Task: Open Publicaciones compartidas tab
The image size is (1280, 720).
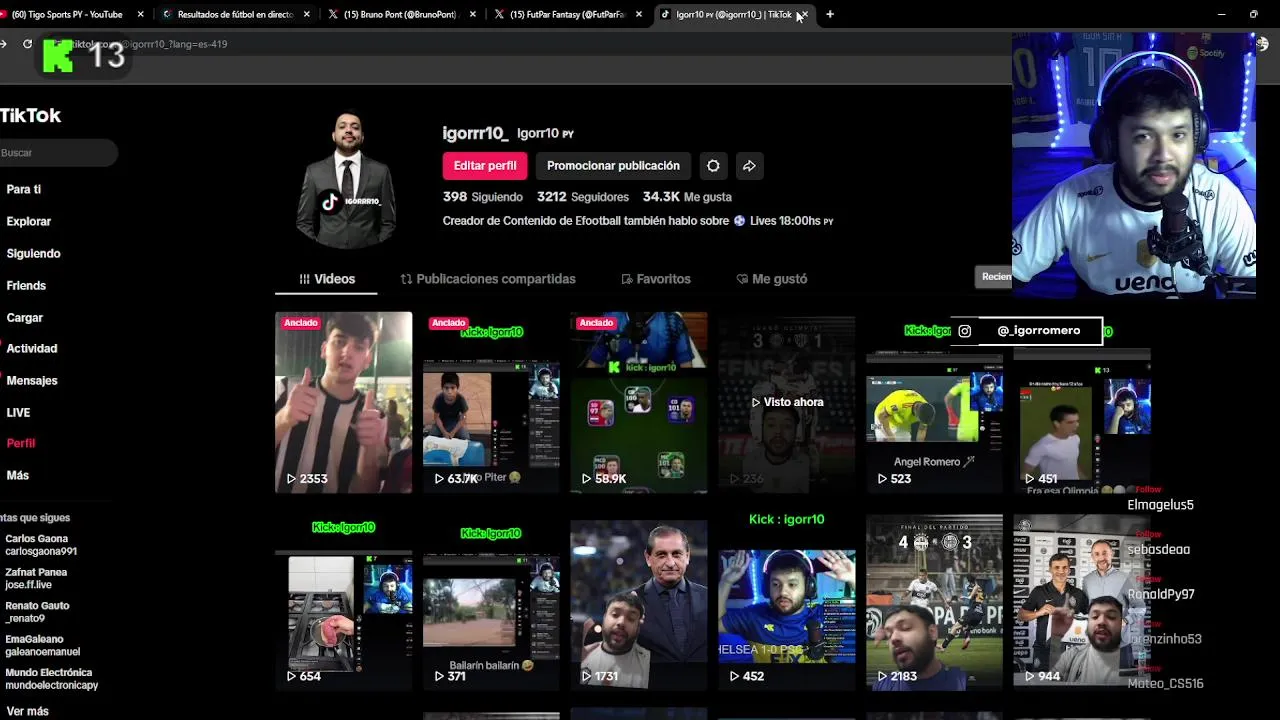Action: pyautogui.click(x=488, y=279)
